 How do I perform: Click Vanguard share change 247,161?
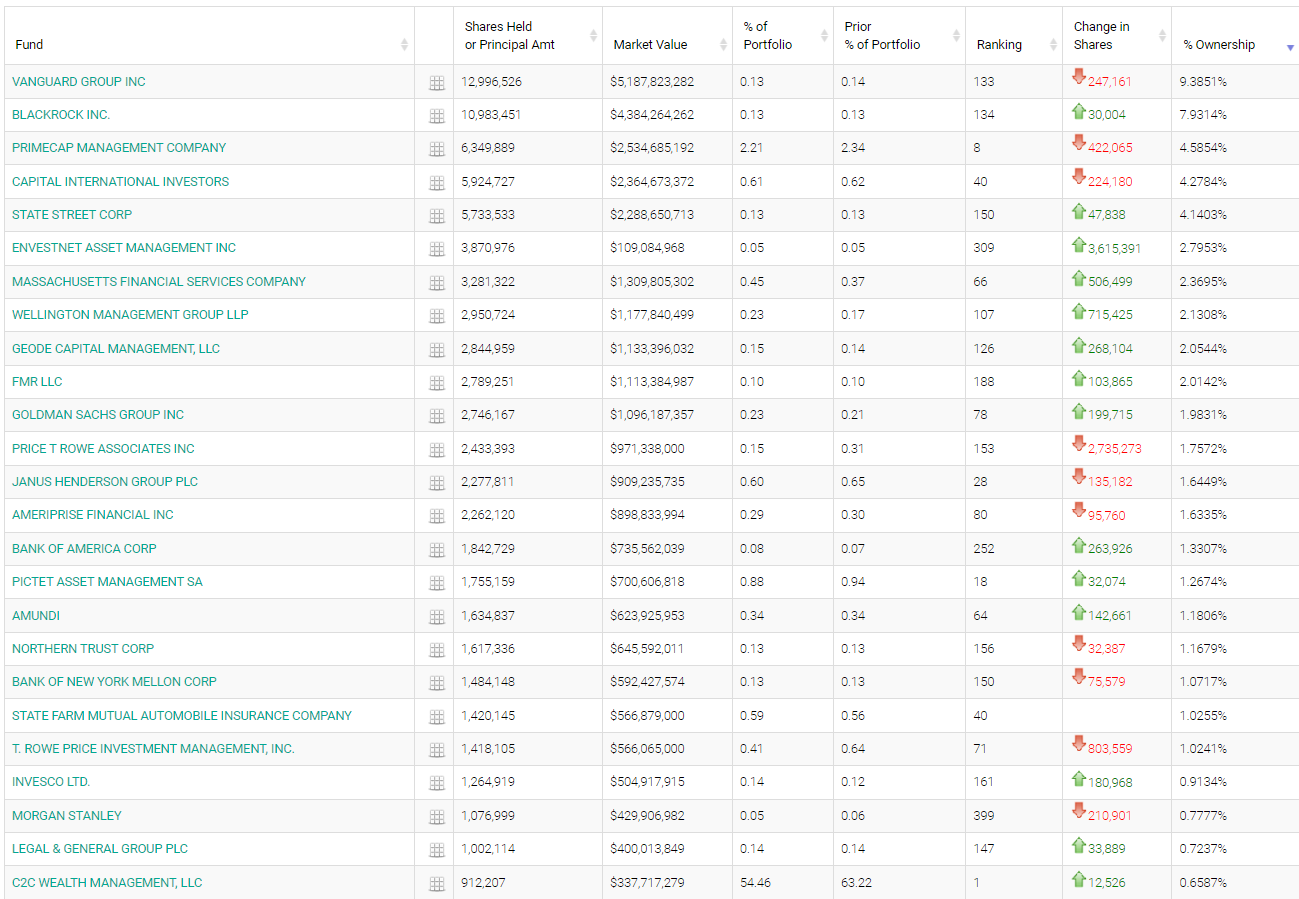(1110, 82)
